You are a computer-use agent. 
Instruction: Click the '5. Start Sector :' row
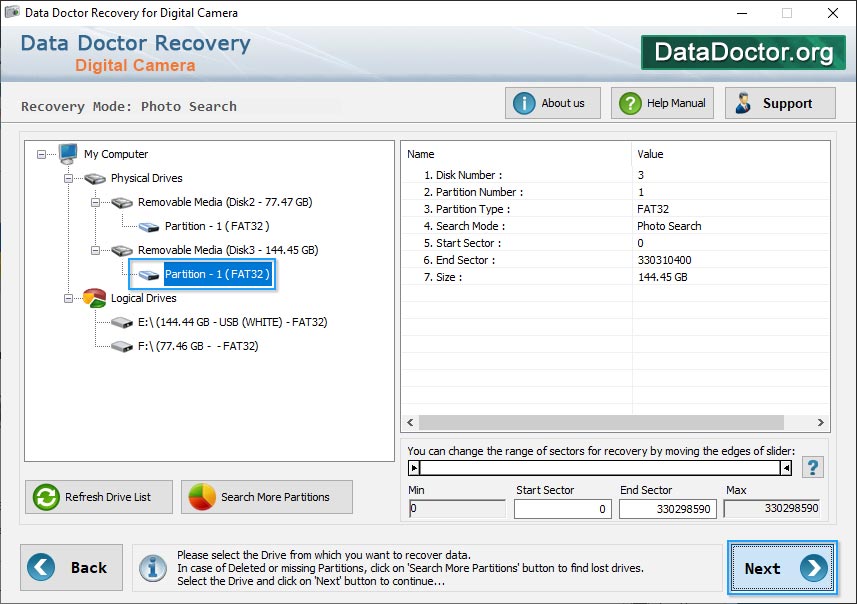pos(615,243)
